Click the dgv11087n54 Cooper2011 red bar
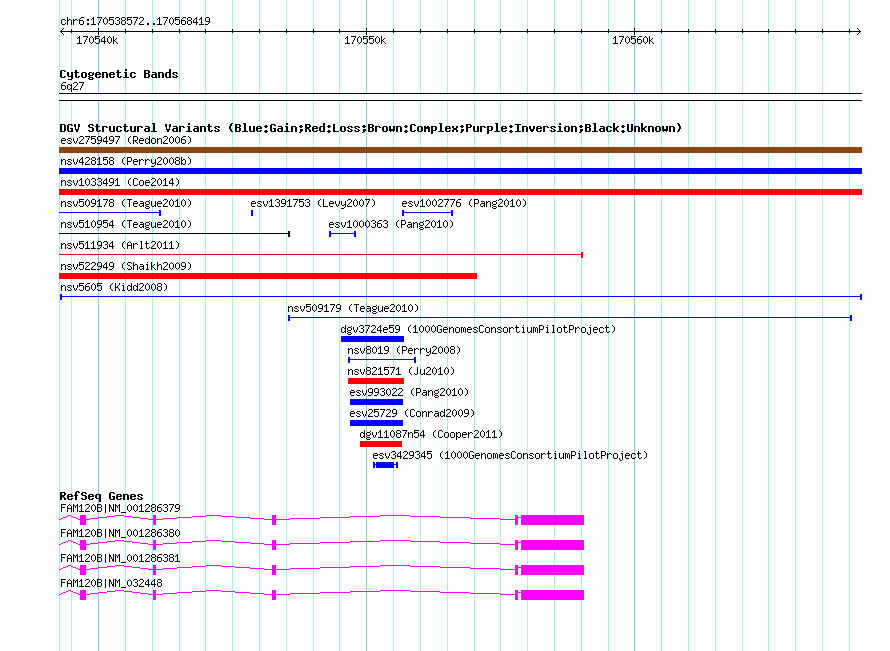This screenshot has width=890, height=651. point(381,444)
